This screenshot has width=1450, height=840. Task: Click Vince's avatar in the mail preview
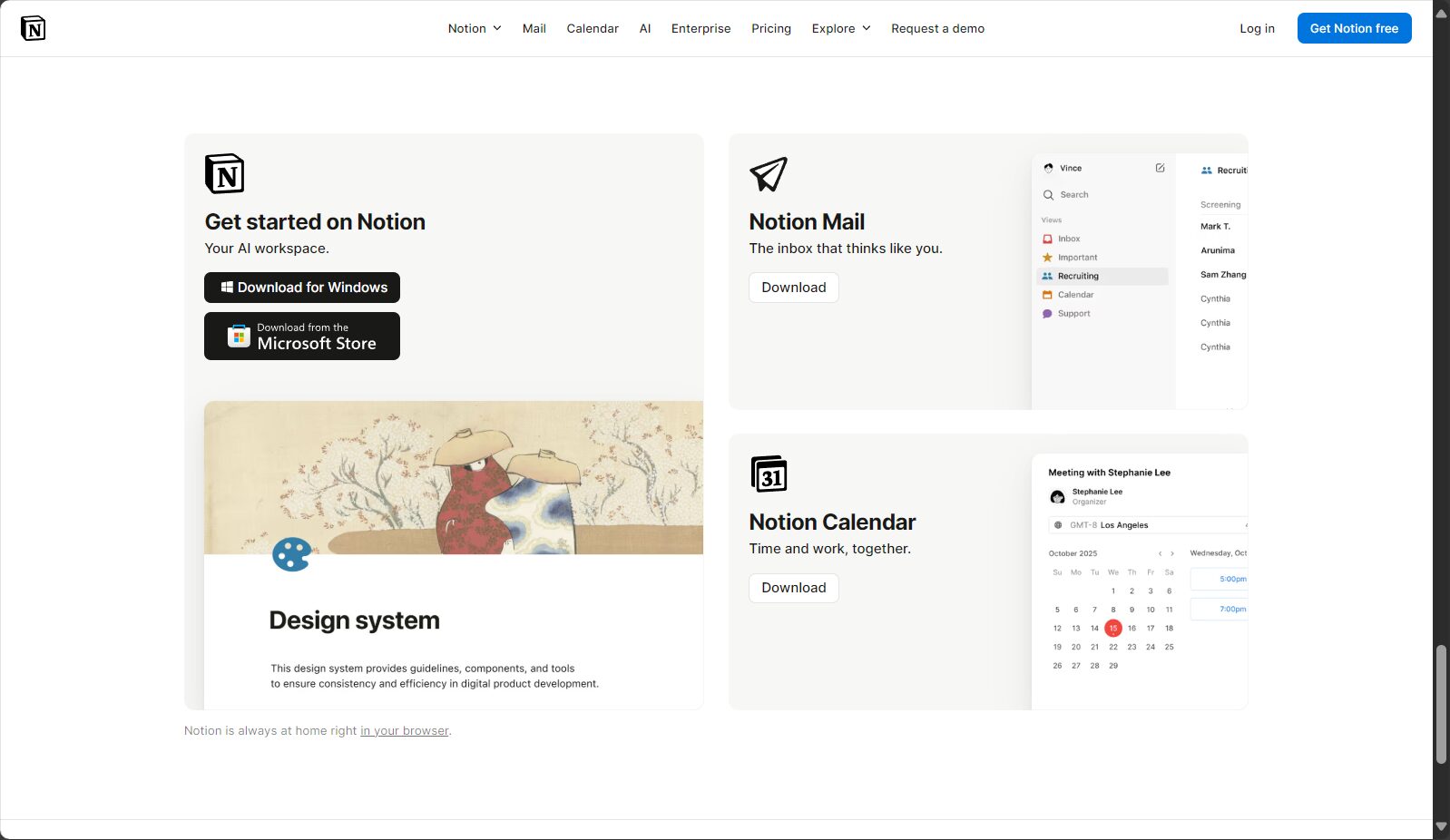pyautogui.click(x=1048, y=168)
